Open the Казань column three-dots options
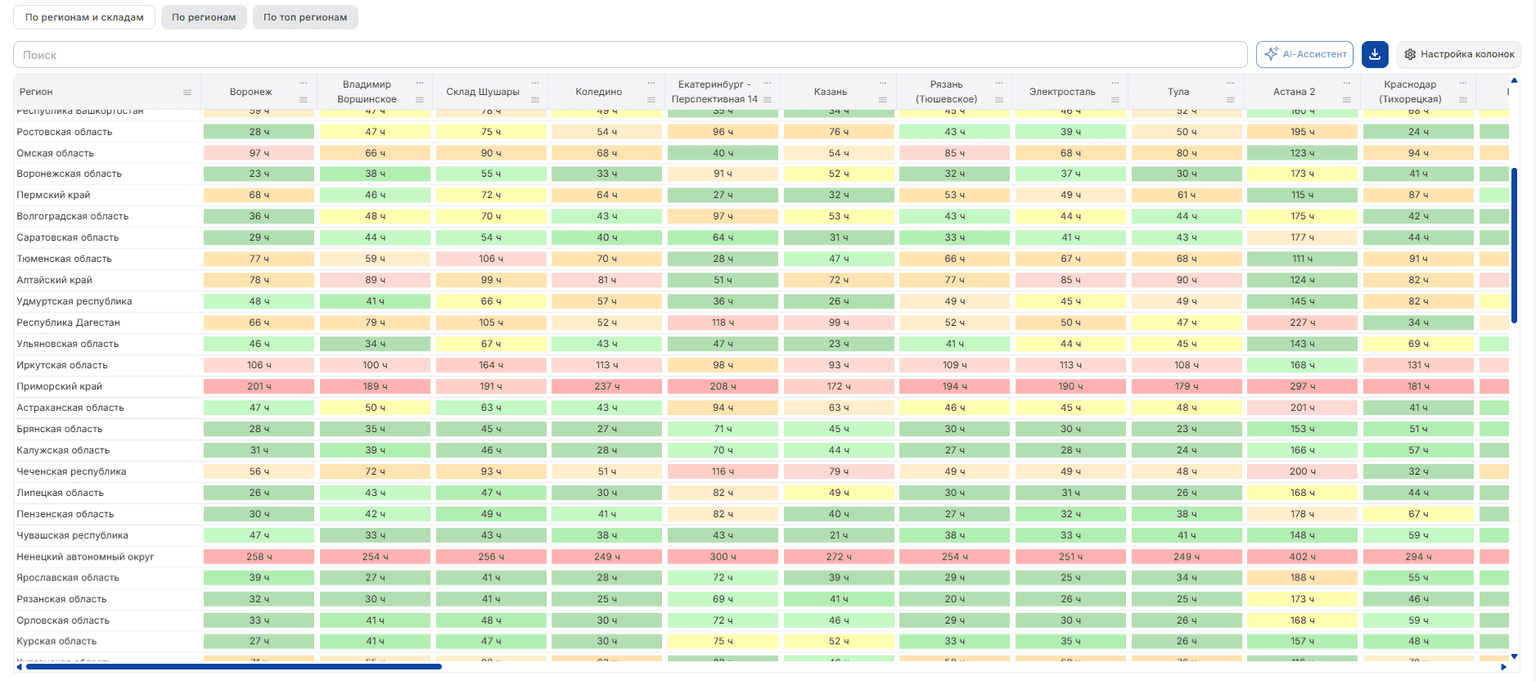Screen dimensions: 1536x681 (x=883, y=83)
